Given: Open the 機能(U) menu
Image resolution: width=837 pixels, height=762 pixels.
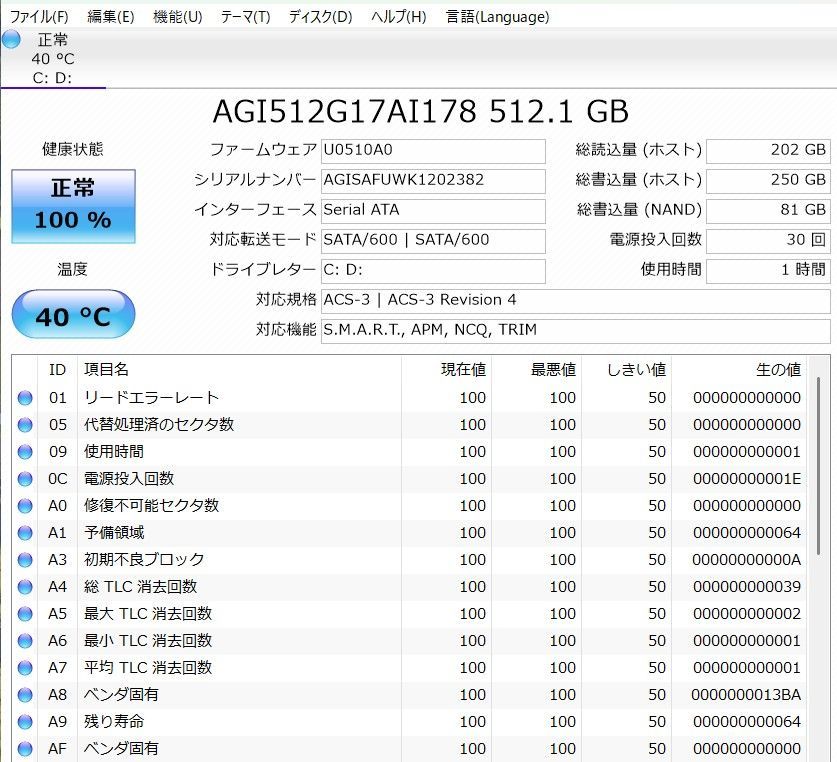Looking at the screenshot, I should [177, 17].
